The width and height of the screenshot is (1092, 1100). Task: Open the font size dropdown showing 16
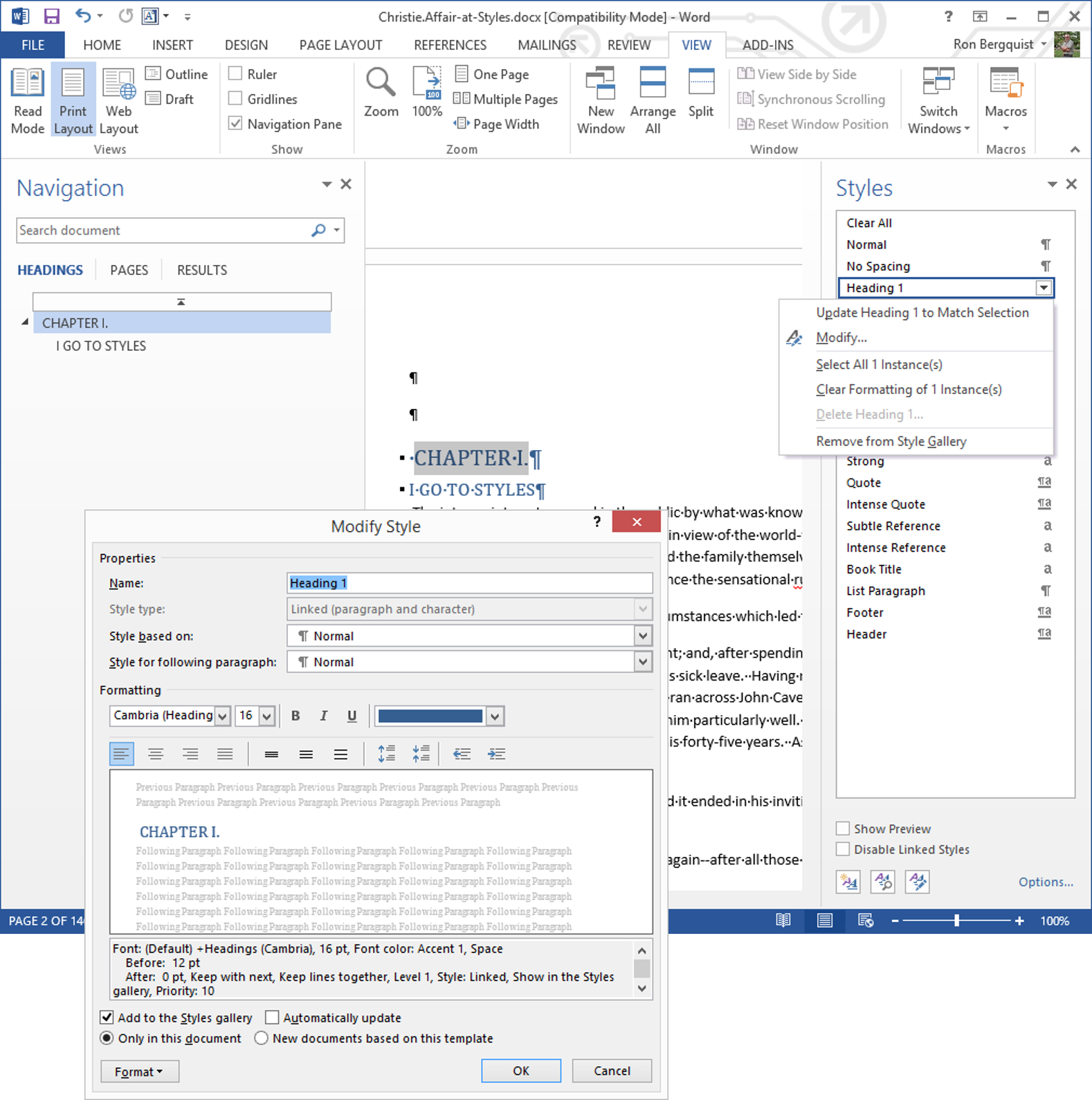tap(267, 716)
